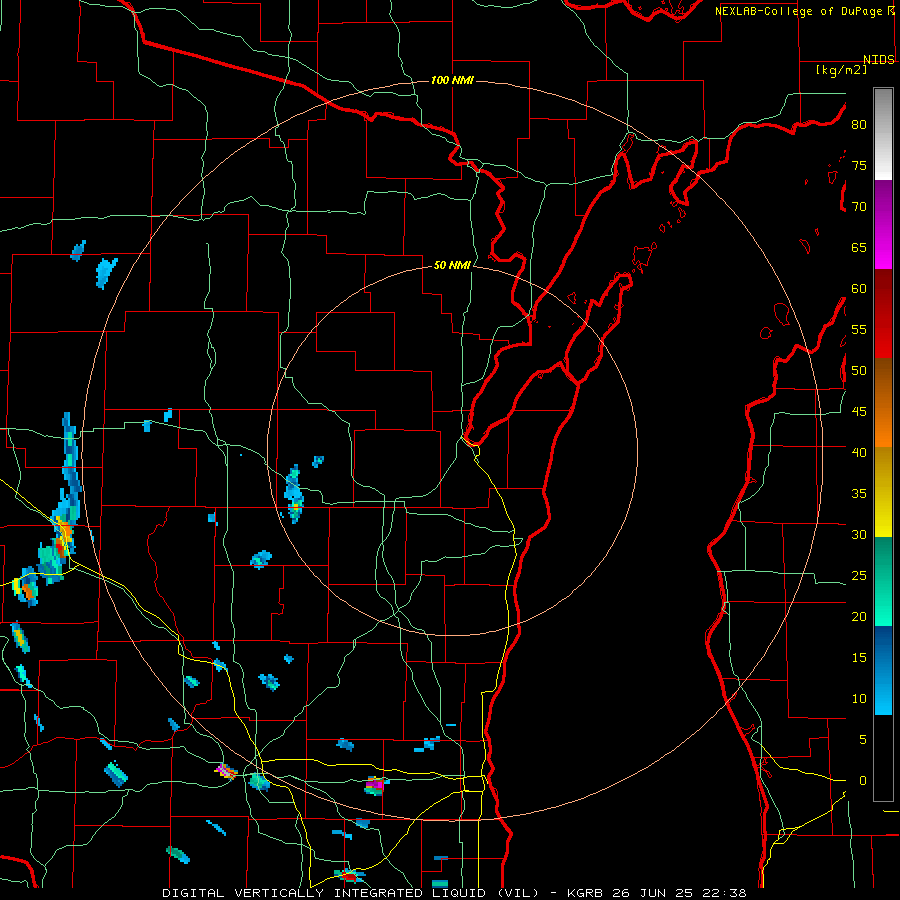Click "DIGITAL VERTICALLY INTEGRATED LIQUID (VIL)" product title

click(x=350, y=893)
